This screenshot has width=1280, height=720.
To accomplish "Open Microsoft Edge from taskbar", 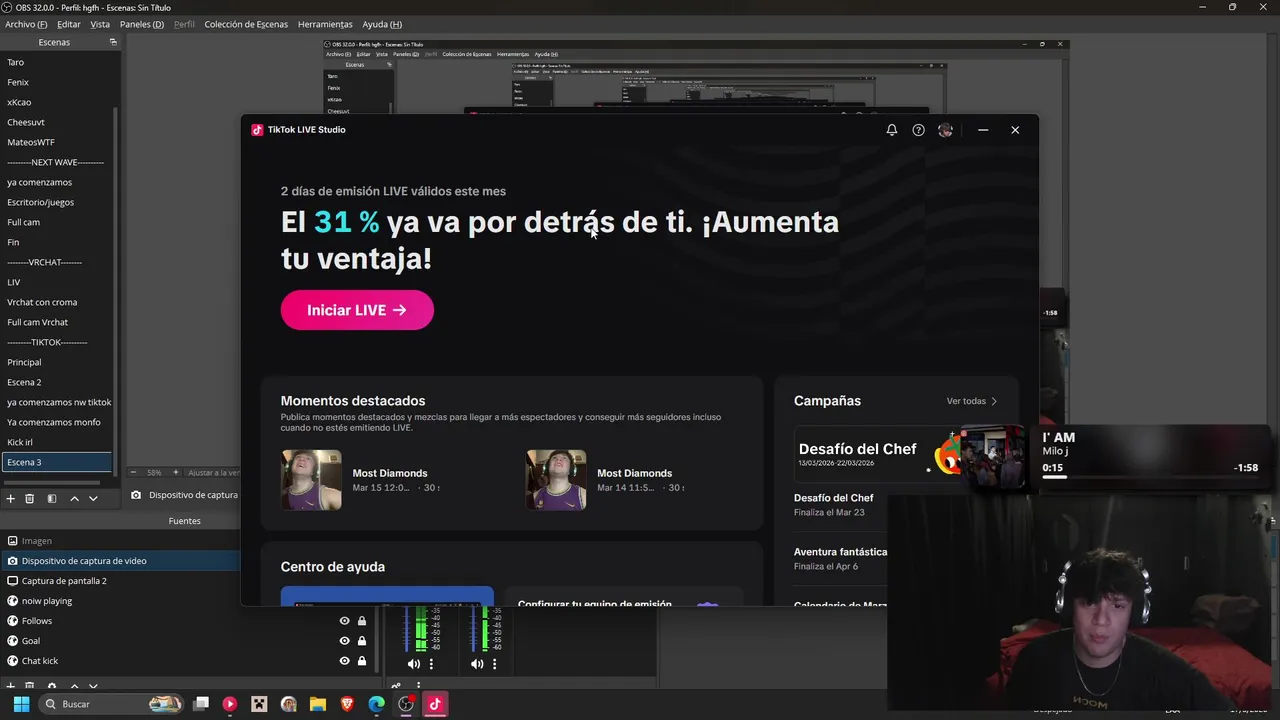I will tap(376, 704).
